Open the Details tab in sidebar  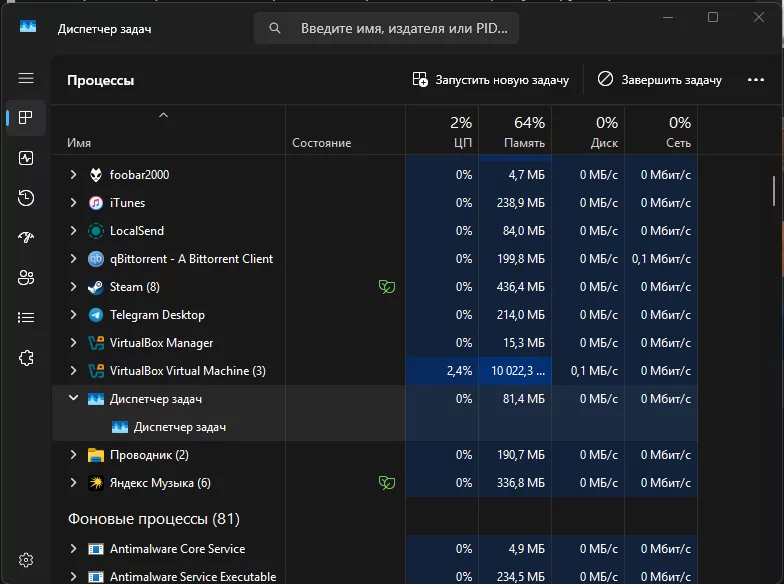(x=26, y=318)
